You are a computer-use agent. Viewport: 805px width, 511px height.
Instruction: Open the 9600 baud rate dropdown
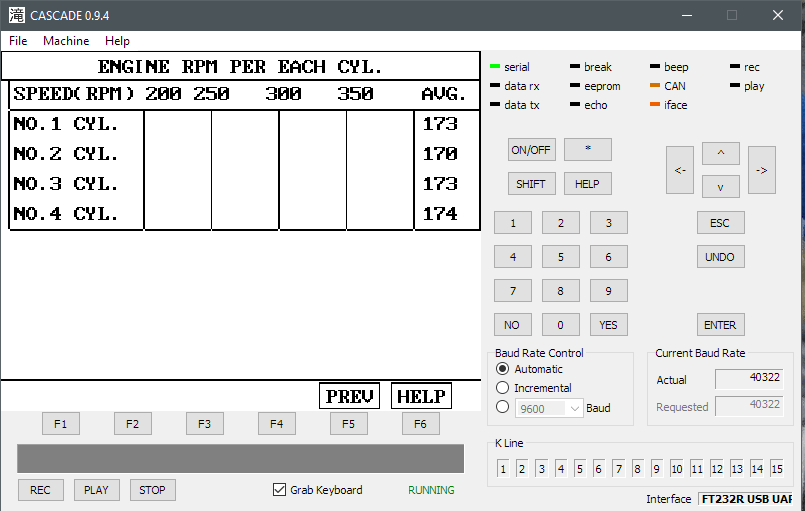click(549, 408)
